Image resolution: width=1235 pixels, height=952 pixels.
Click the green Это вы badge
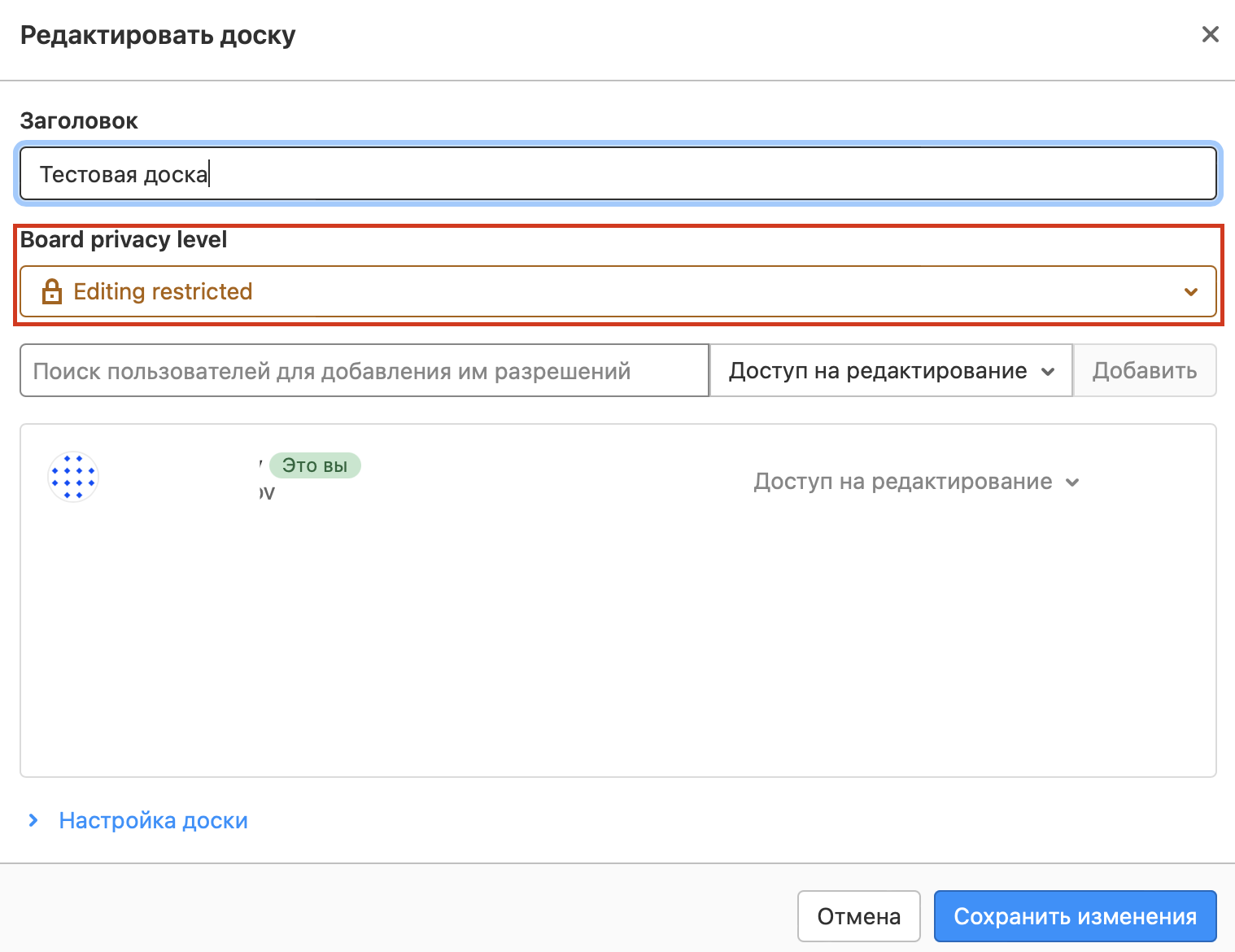coord(315,465)
